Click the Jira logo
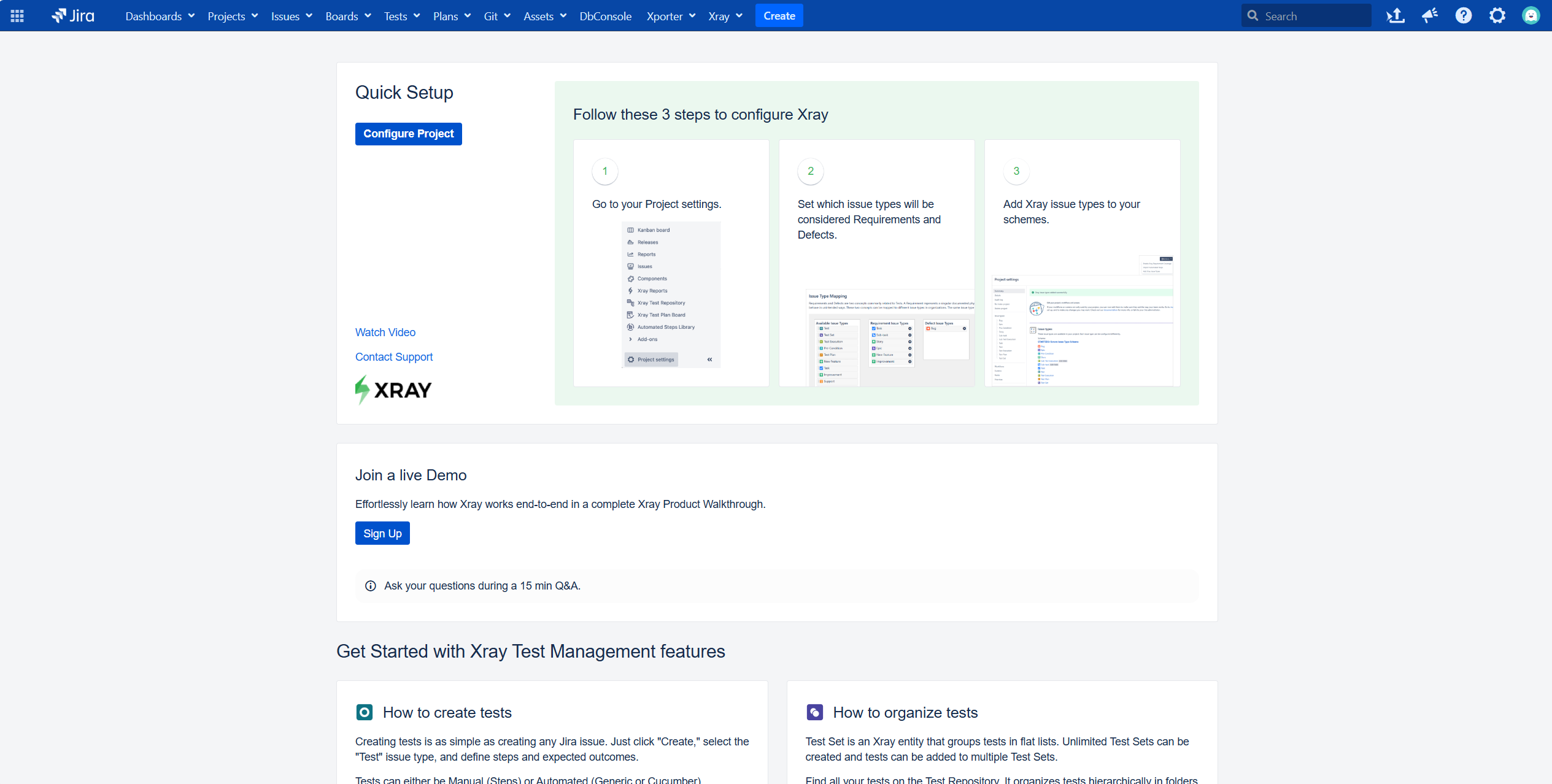 pos(73,16)
